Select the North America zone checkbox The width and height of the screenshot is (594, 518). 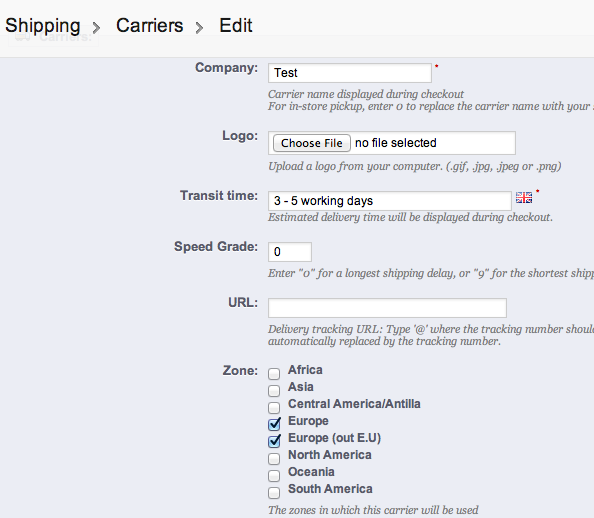pos(274,459)
